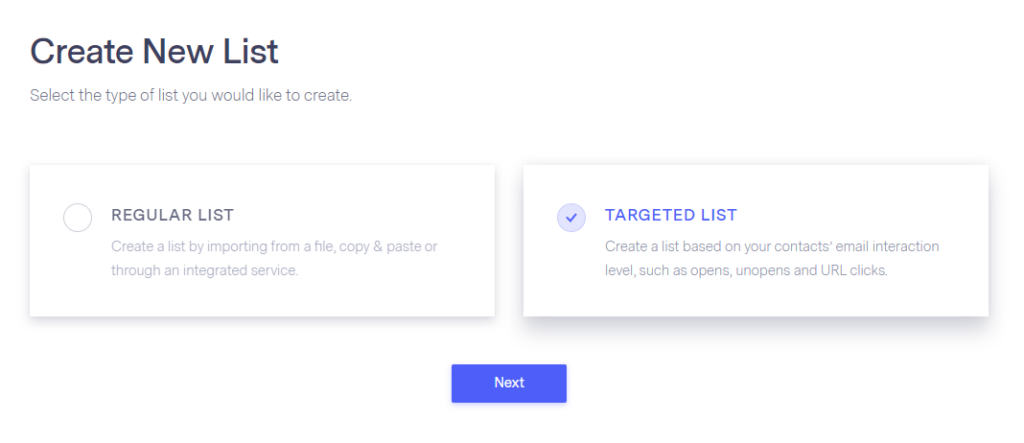Click the word 'Create' in the heading

coord(80,51)
